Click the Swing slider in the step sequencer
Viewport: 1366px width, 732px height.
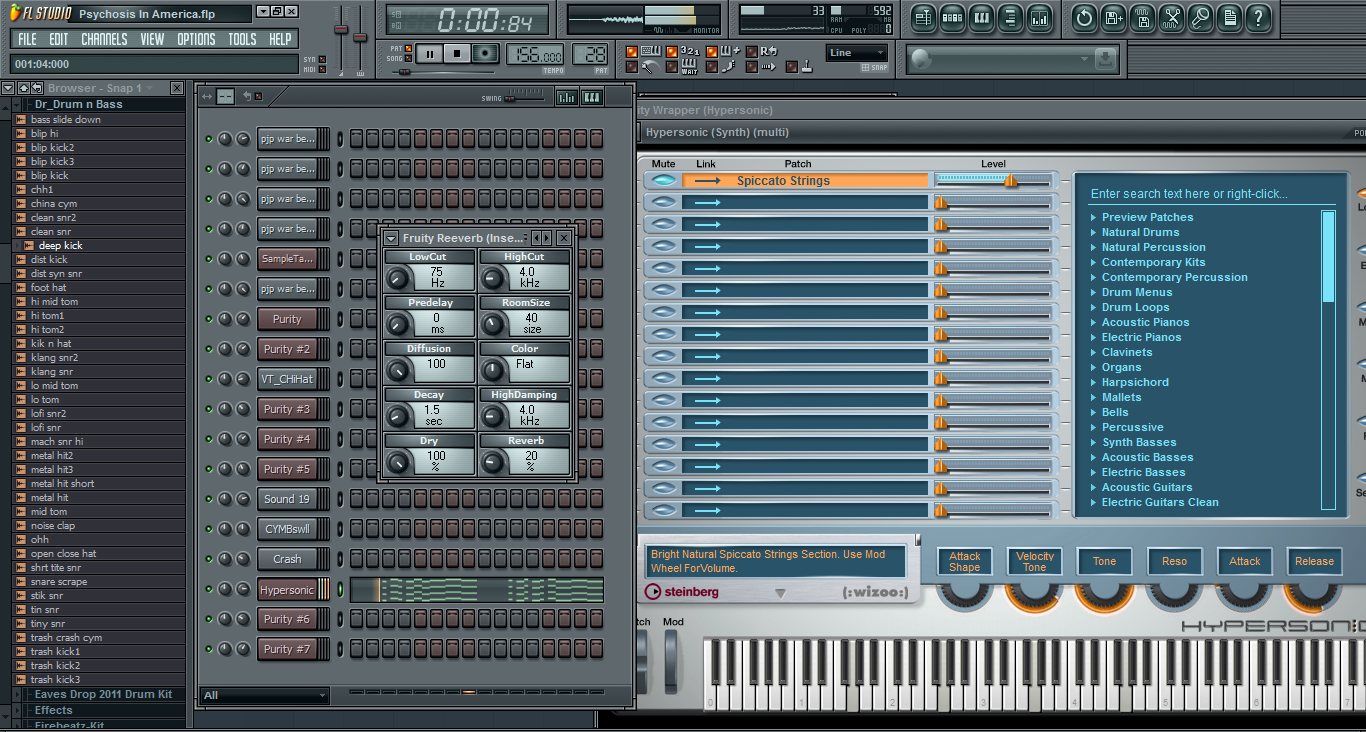pos(524,97)
